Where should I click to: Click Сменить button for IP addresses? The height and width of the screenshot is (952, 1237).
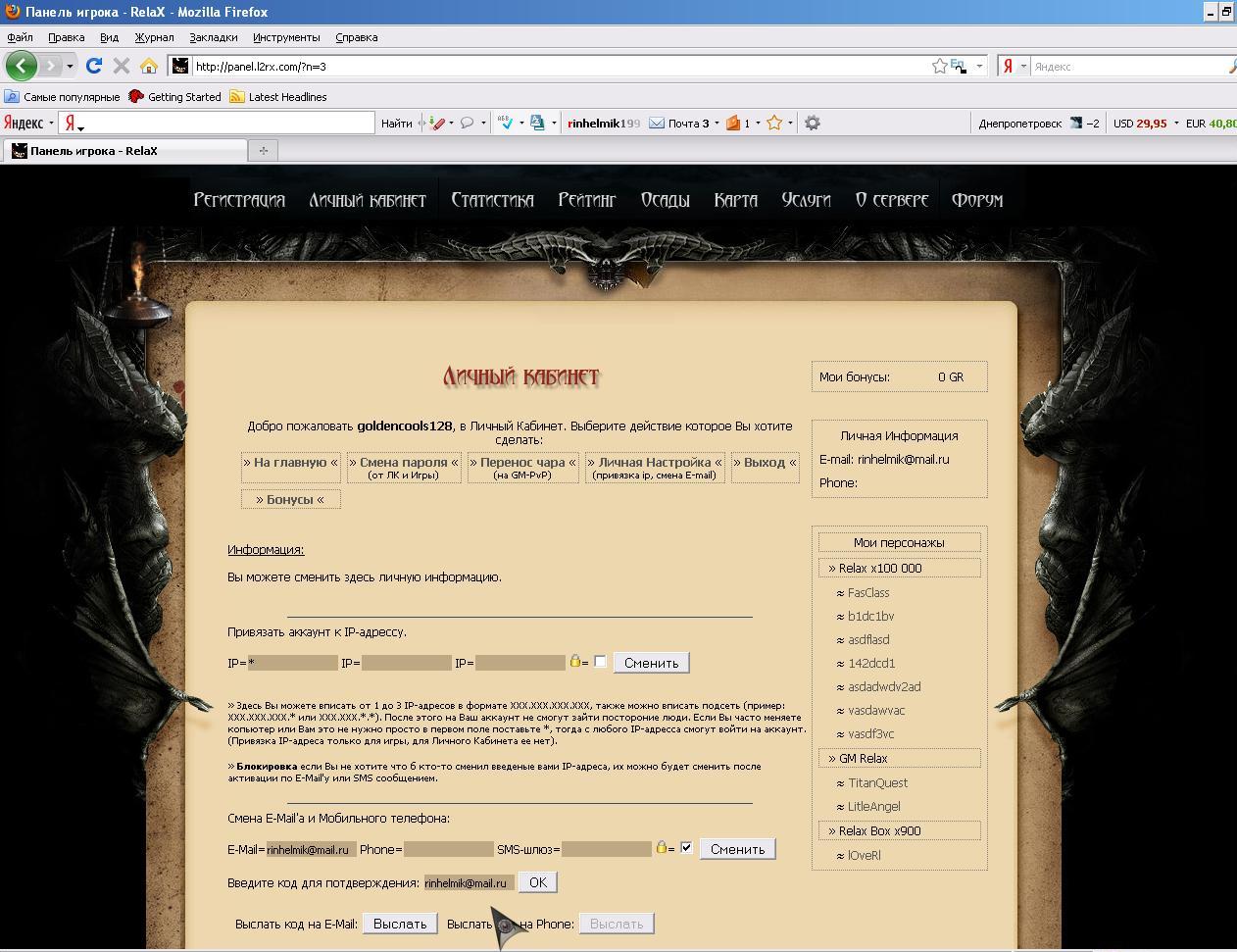click(x=651, y=663)
